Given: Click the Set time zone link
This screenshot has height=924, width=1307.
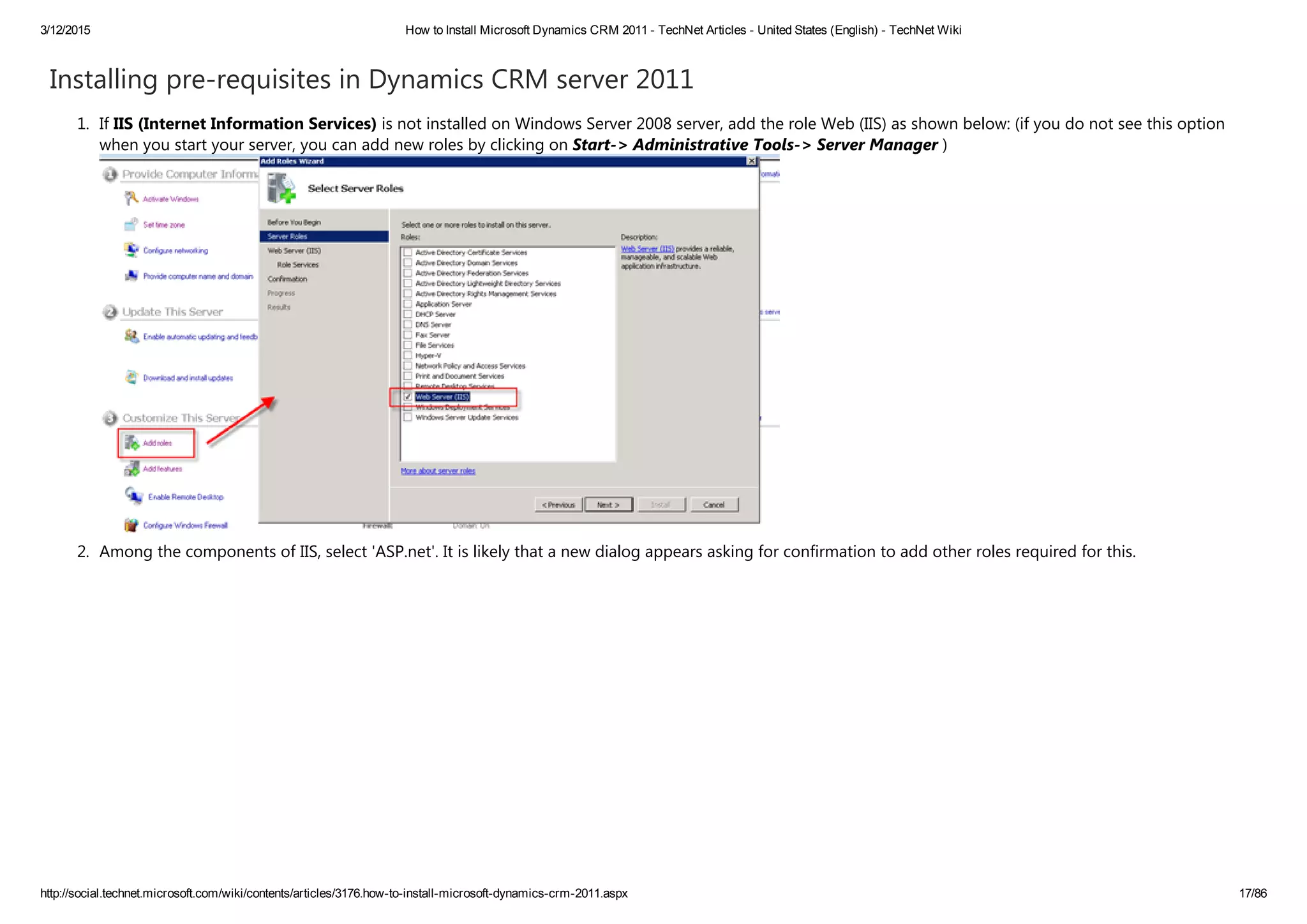Looking at the screenshot, I should pos(164,225).
